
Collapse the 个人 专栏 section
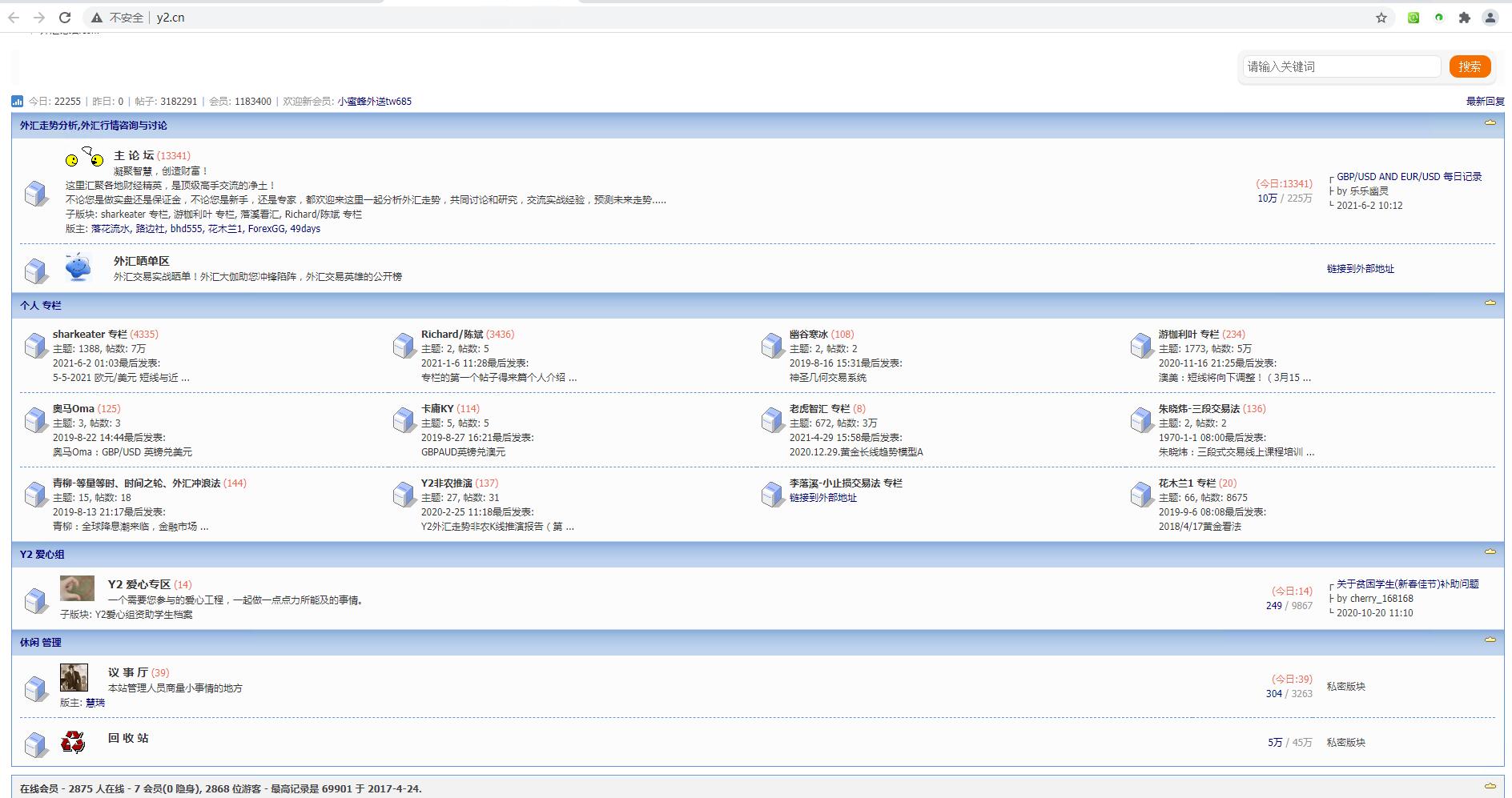coord(1490,303)
